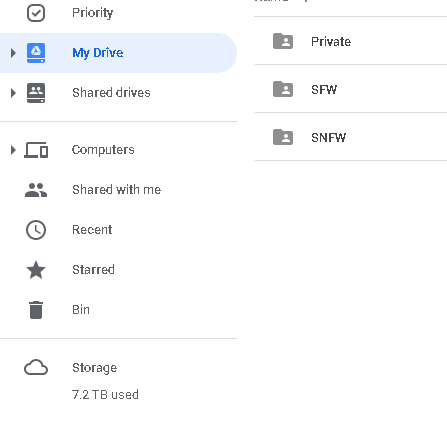
Task: Select the Private folder row
Action: [x=350, y=41]
